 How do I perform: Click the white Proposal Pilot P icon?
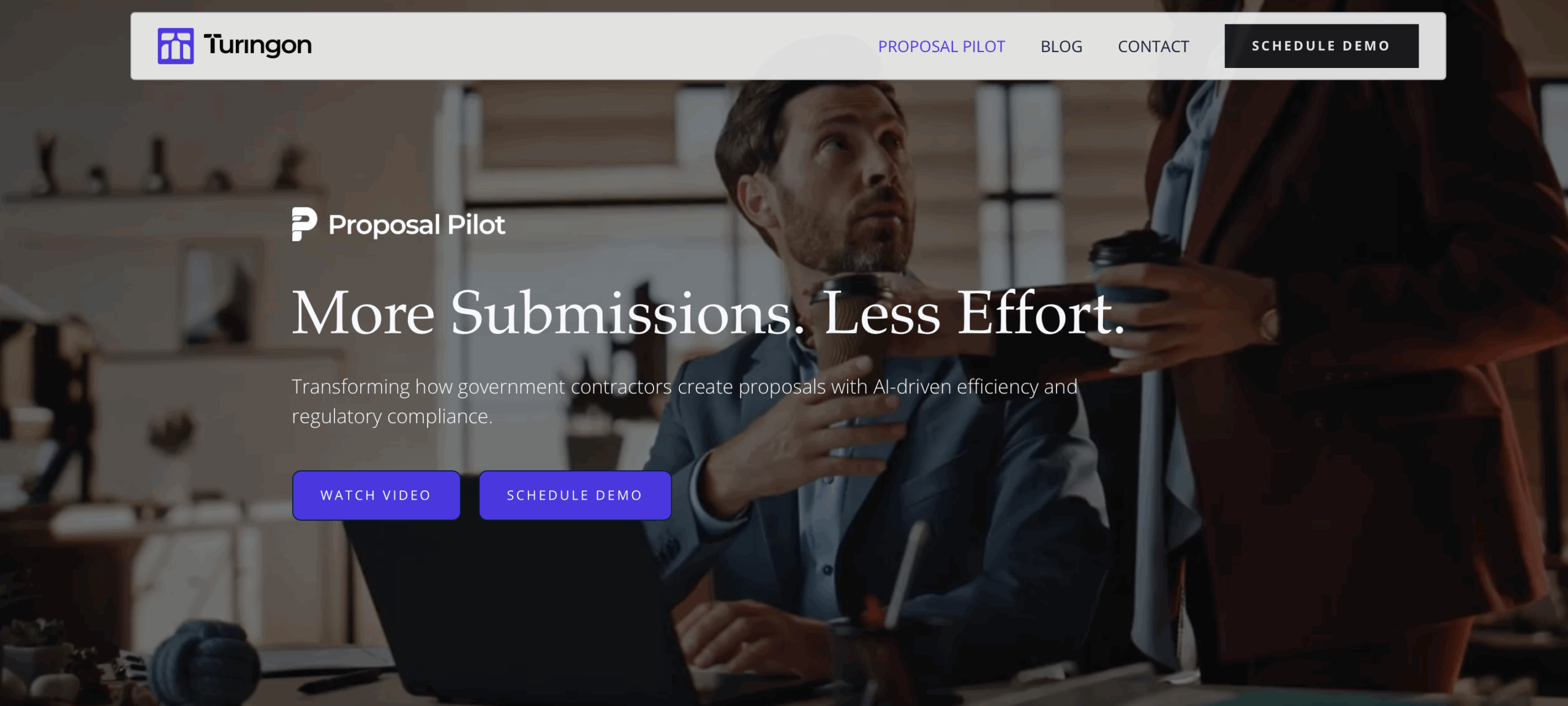(304, 224)
